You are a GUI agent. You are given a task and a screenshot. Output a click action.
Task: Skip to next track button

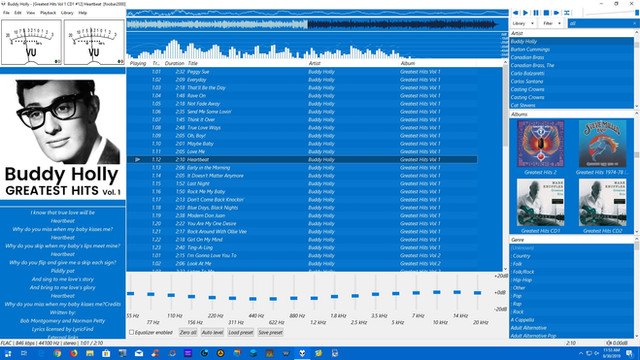[x=556, y=13]
